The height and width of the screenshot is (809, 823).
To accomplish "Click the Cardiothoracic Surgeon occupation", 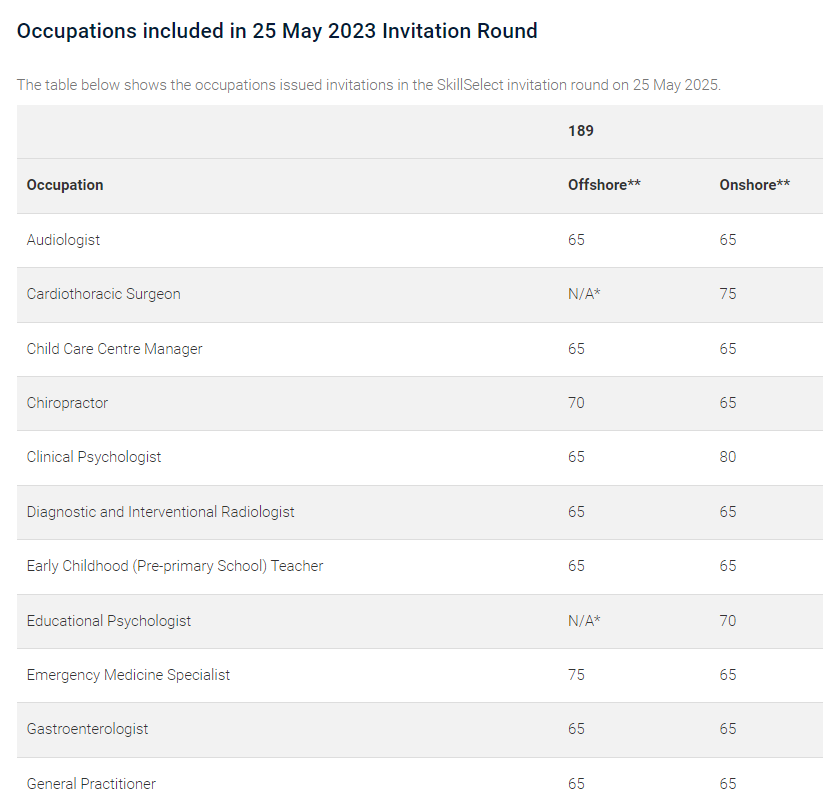I will coord(104,294).
